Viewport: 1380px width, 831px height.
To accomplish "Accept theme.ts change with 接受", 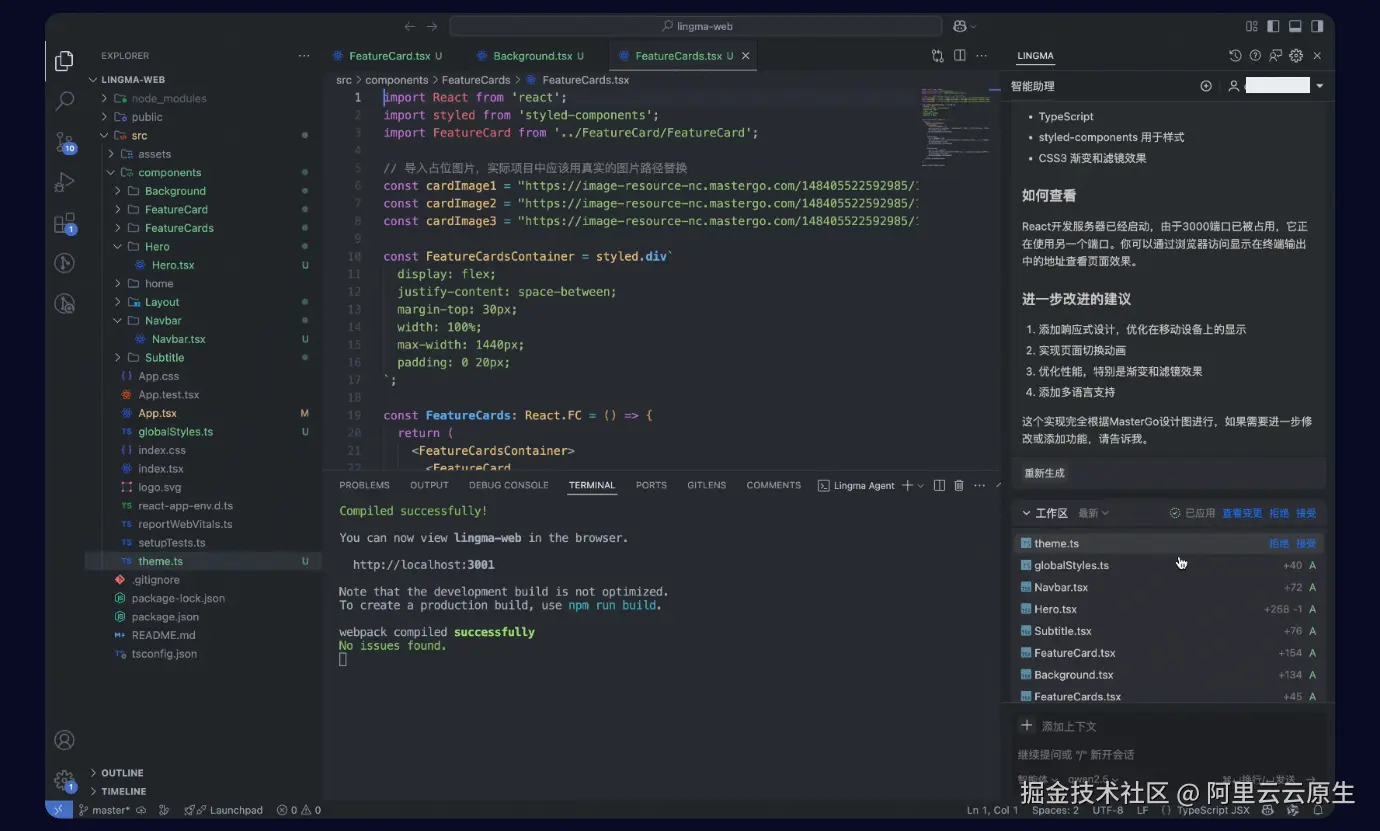I will 1306,543.
